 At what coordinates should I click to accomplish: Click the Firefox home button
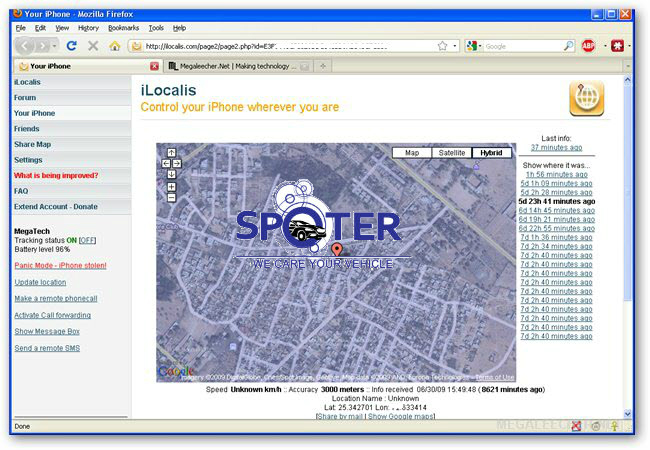114,46
